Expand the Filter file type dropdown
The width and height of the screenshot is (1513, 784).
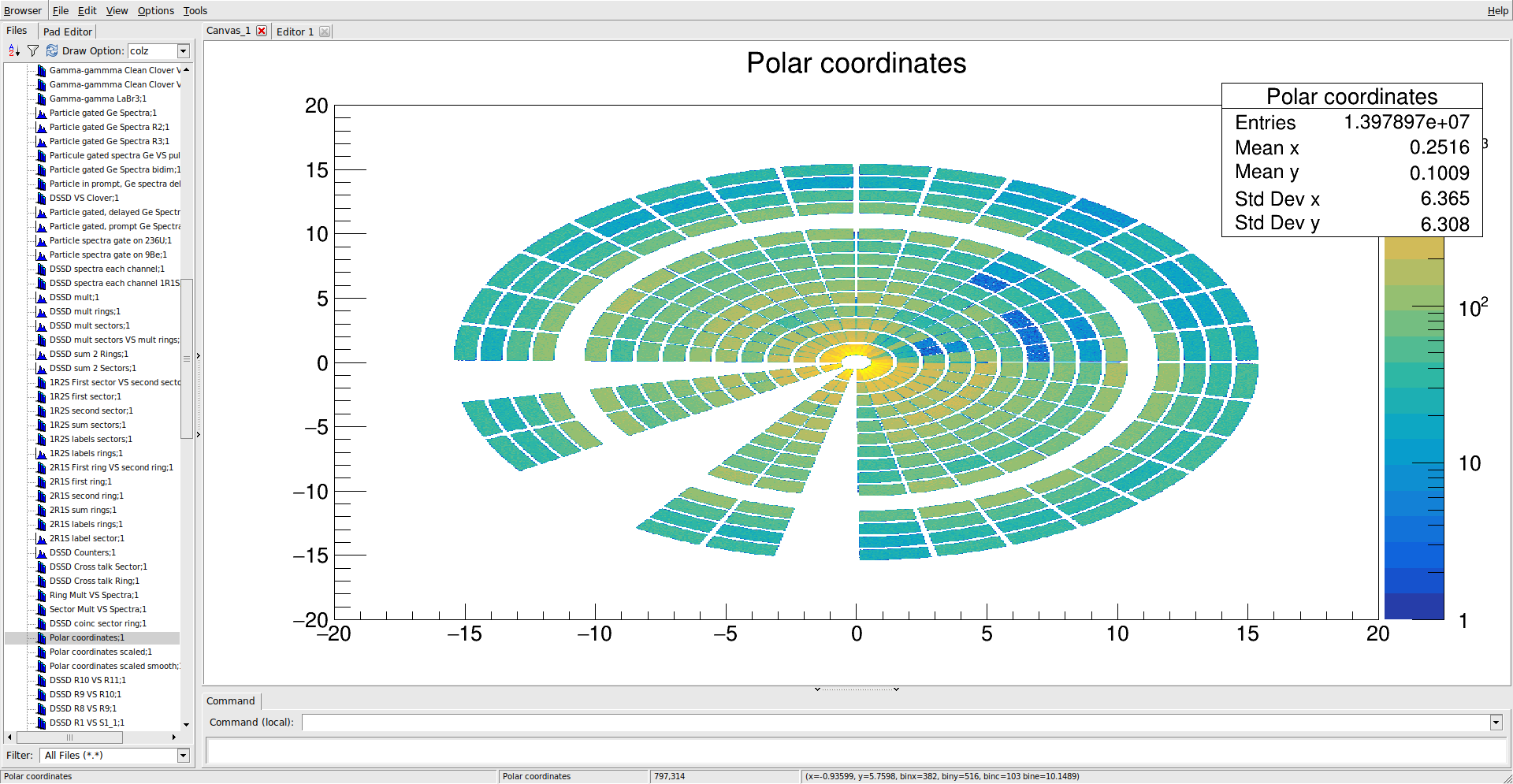tap(184, 756)
